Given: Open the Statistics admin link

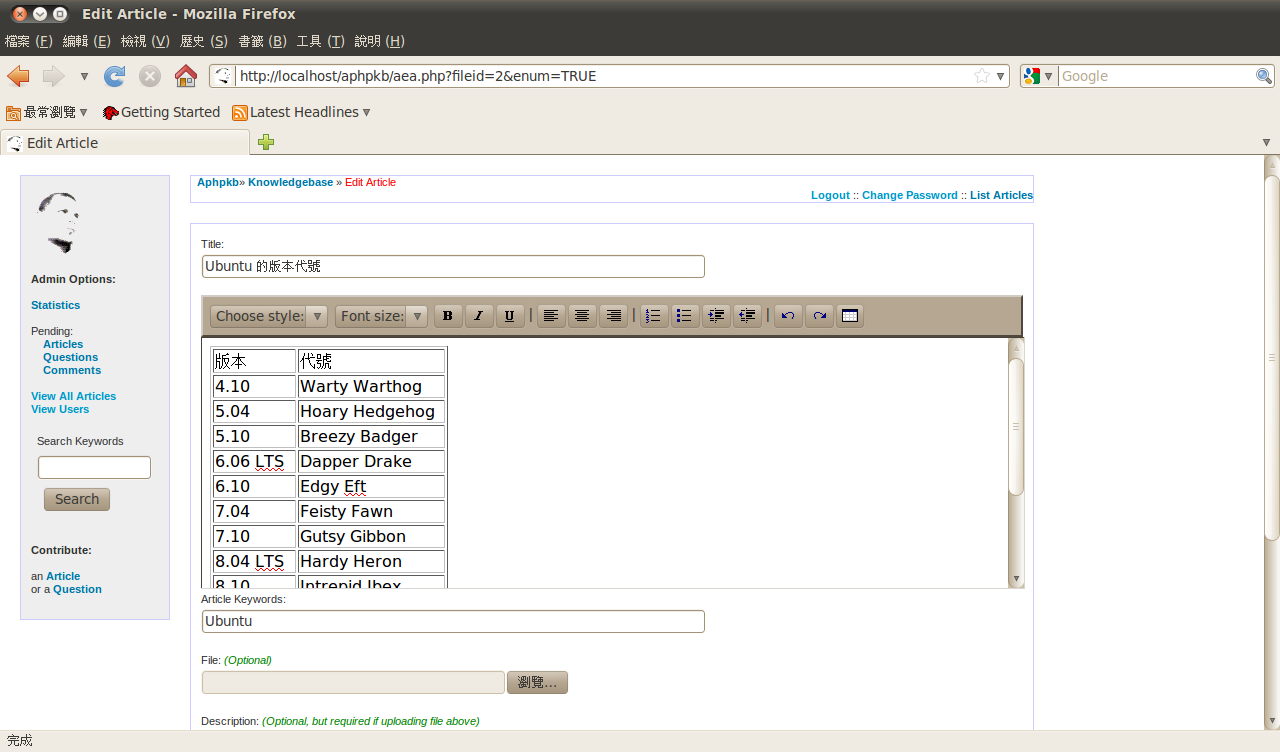Looking at the screenshot, I should pyautogui.click(x=55, y=305).
